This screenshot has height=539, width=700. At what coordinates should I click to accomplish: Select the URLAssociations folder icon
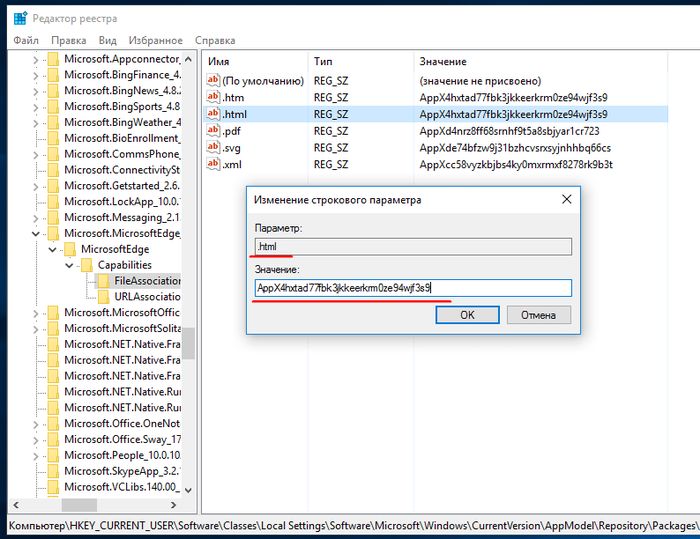click(x=104, y=297)
